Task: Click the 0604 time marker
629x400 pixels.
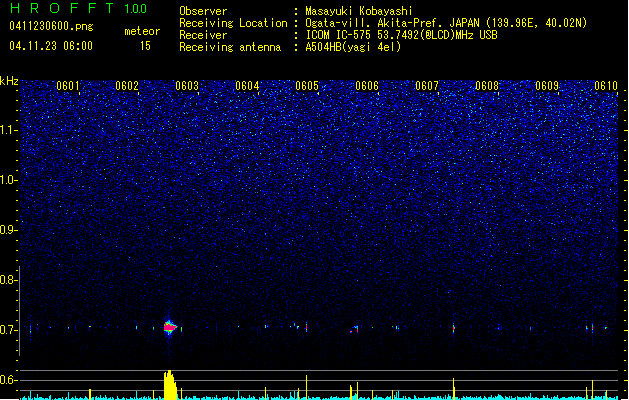Action: pos(247,86)
